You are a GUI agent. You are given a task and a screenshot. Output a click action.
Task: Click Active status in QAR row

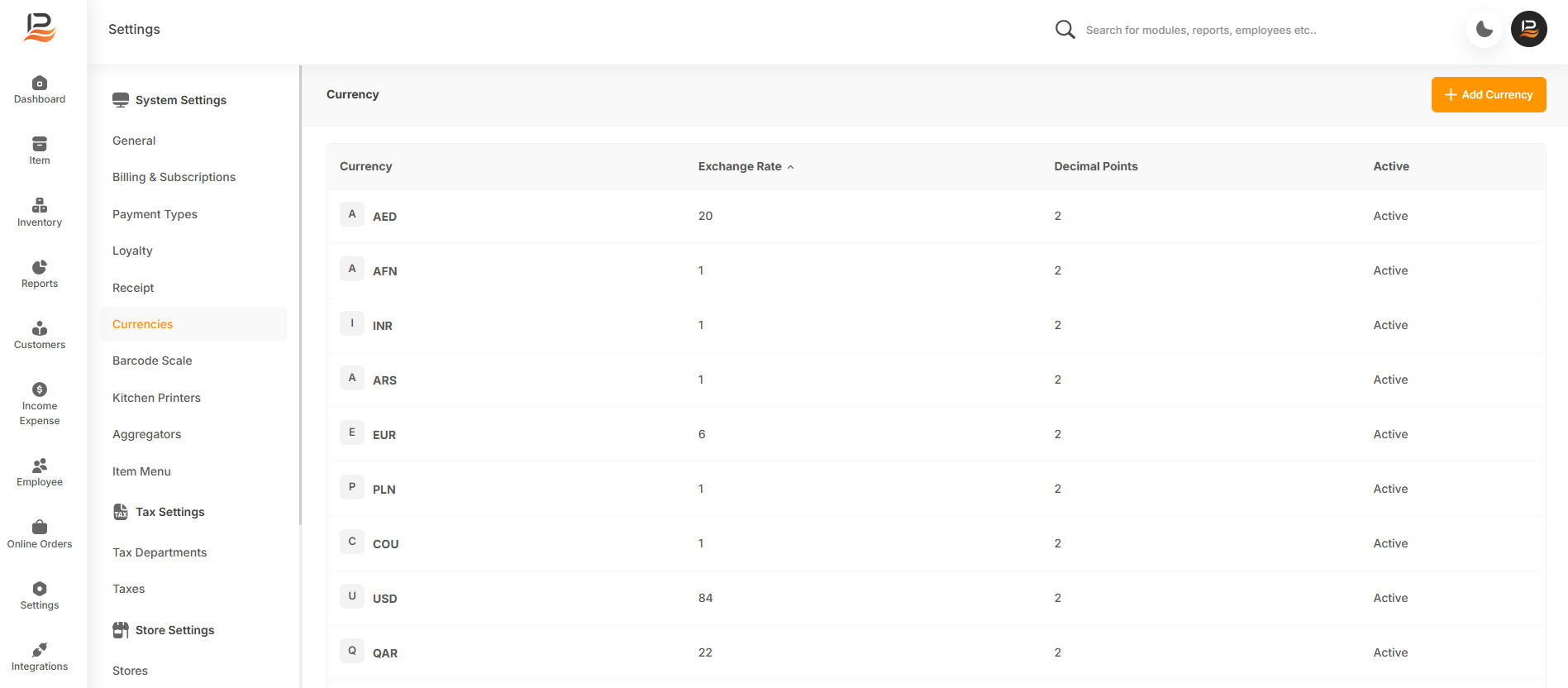tap(1390, 652)
